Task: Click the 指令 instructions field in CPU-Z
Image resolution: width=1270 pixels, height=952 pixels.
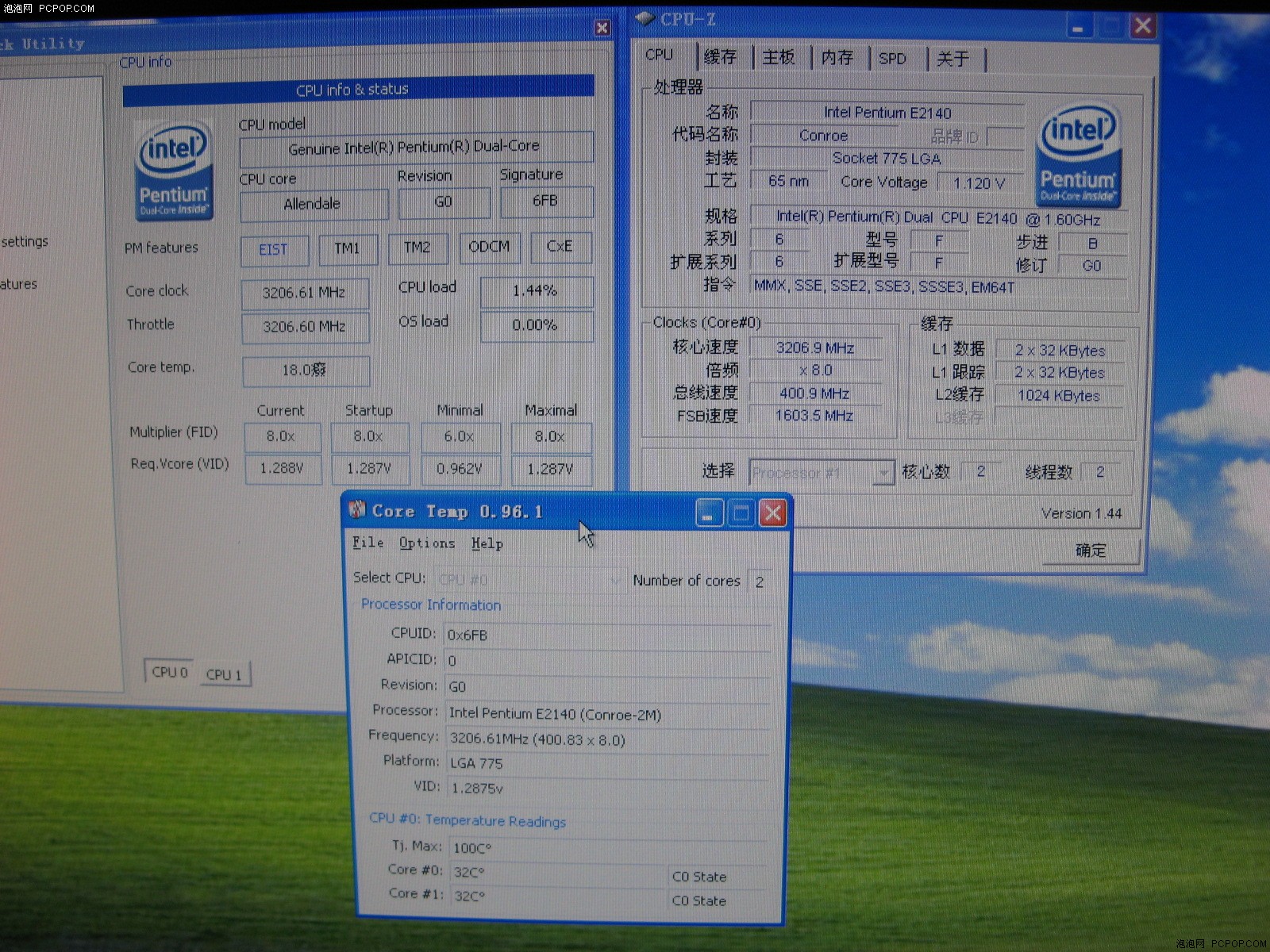Action: pyautogui.click(x=938, y=286)
